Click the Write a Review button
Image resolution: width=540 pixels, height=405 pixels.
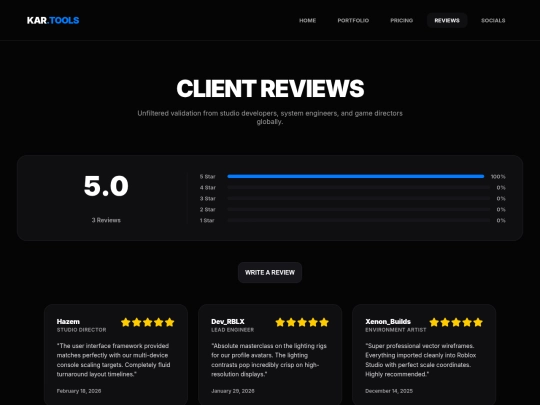click(x=270, y=272)
